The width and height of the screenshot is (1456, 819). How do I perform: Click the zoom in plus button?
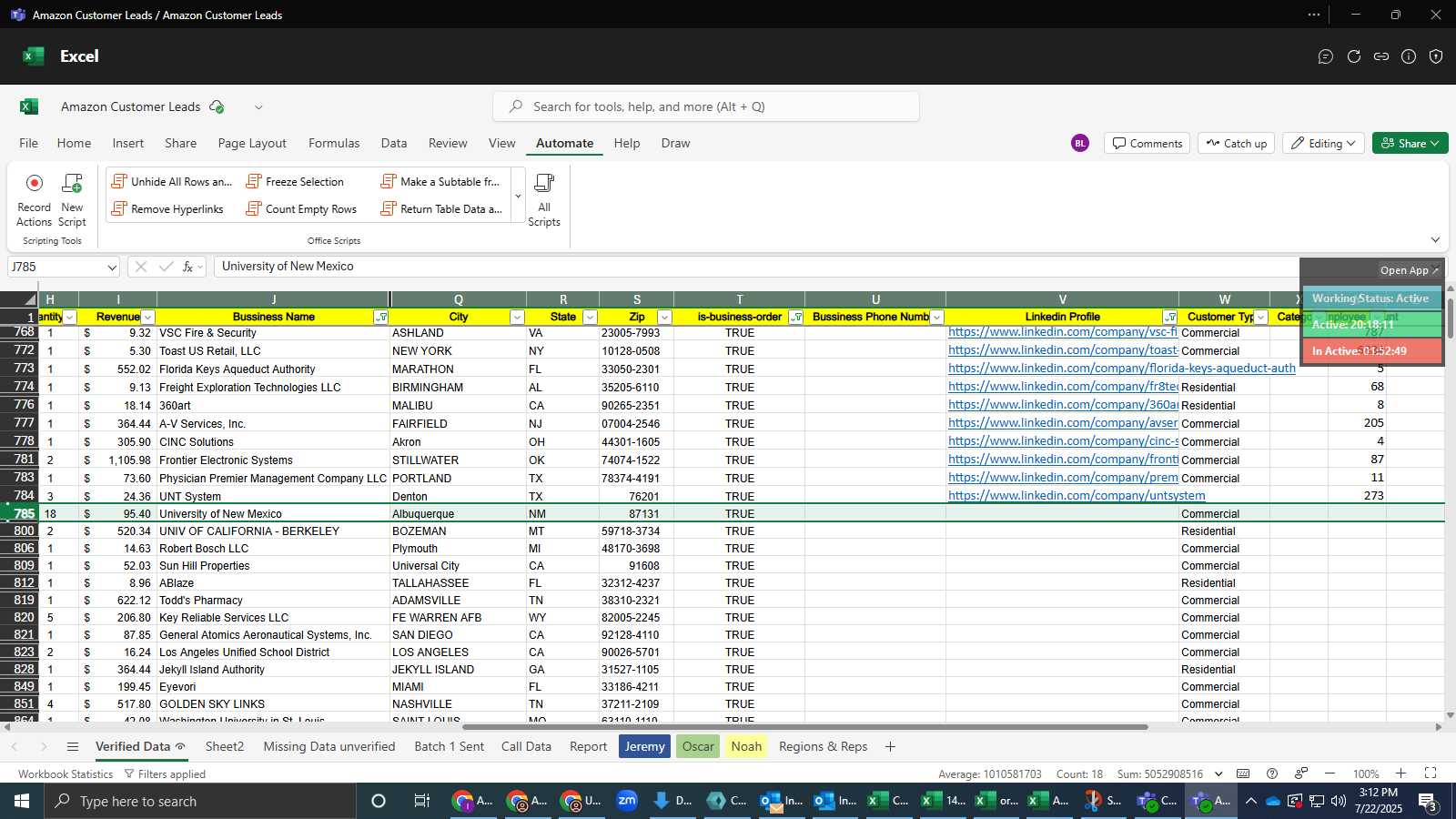pos(1401,773)
